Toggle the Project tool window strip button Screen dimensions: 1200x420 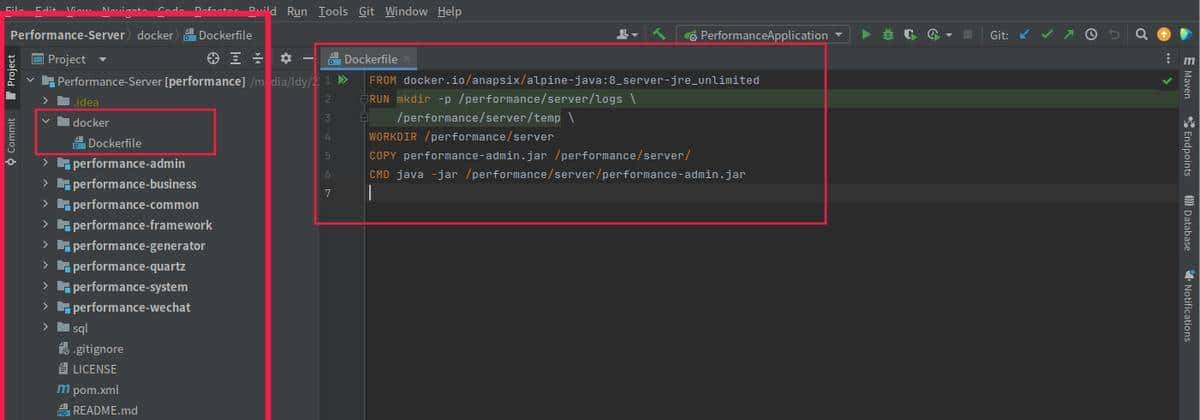pos(11,79)
